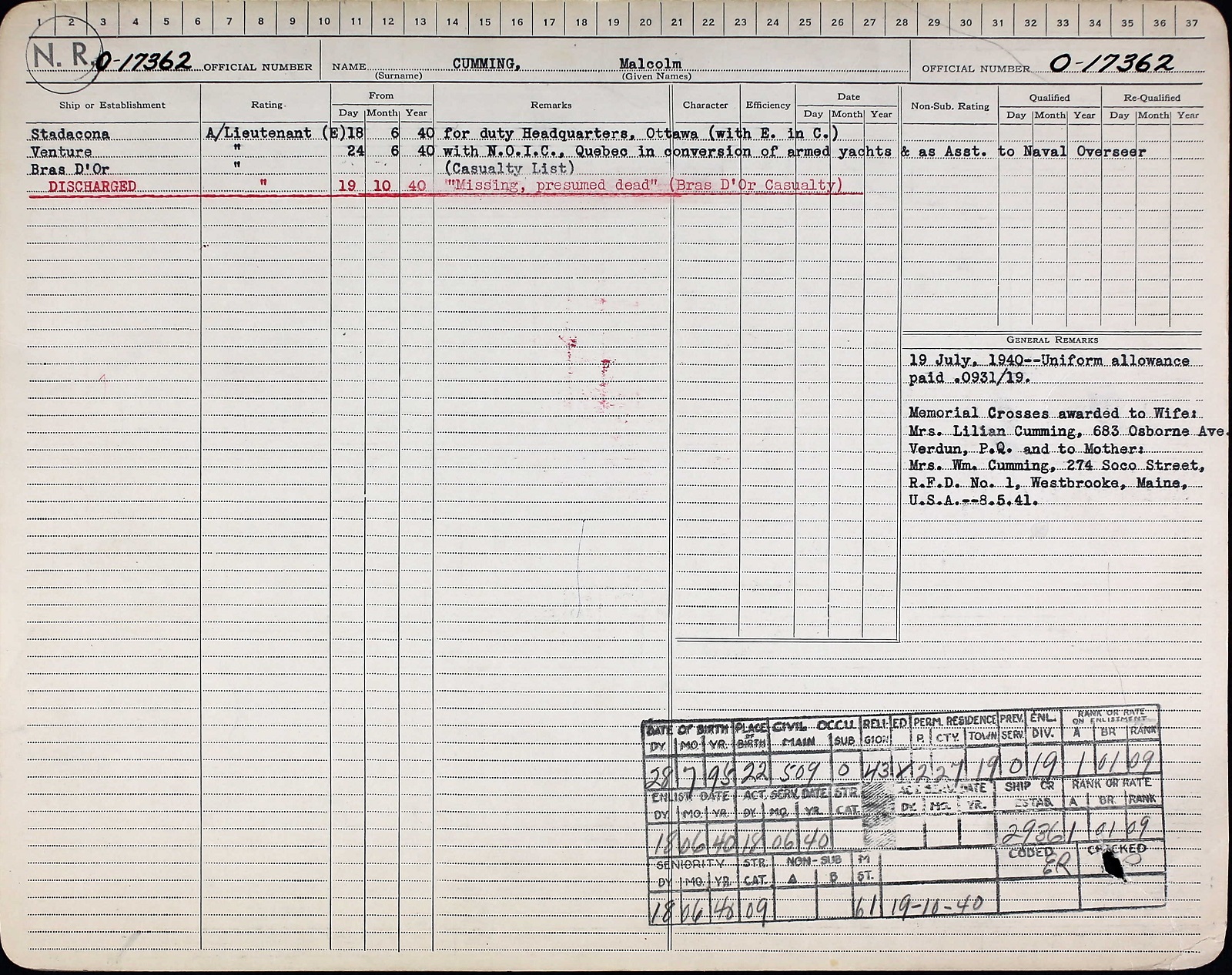
Task: Click the Mrs. Lilian Cumming address line
Action: (1066, 431)
